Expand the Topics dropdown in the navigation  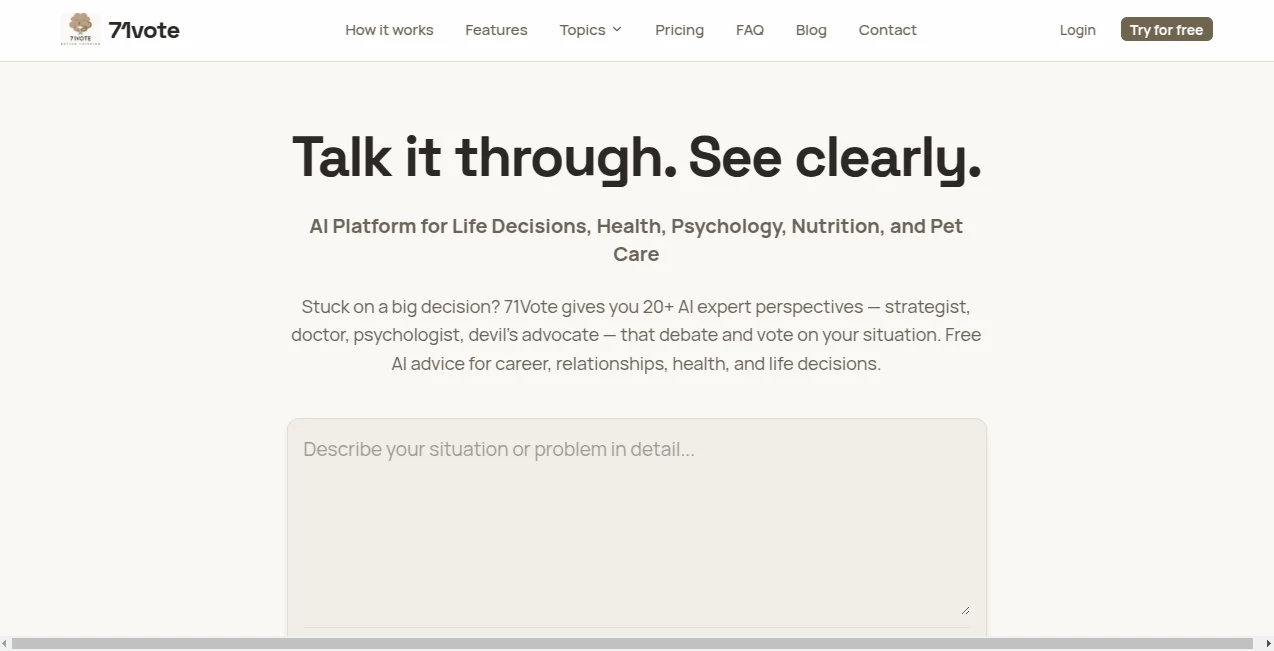point(583,30)
